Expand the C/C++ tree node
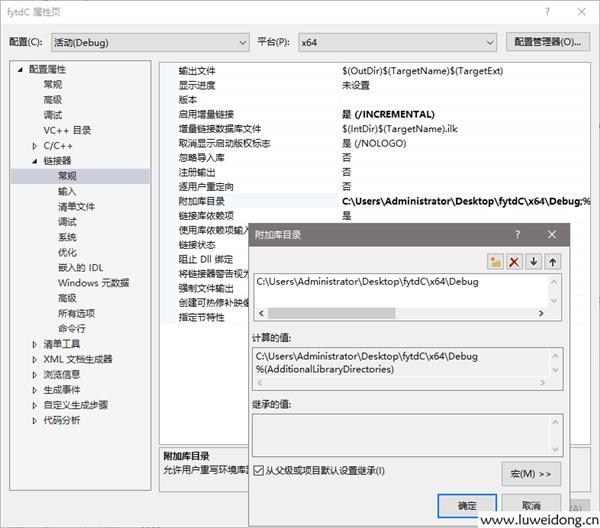Image resolution: width=600 pixels, height=528 pixels. coord(36,146)
